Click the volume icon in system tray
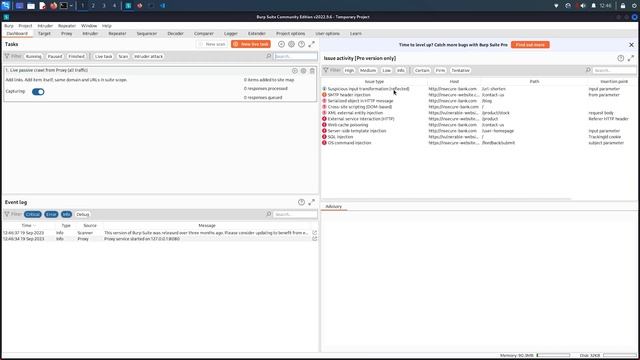The width and height of the screenshot is (640, 360). (x=582, y=6)
